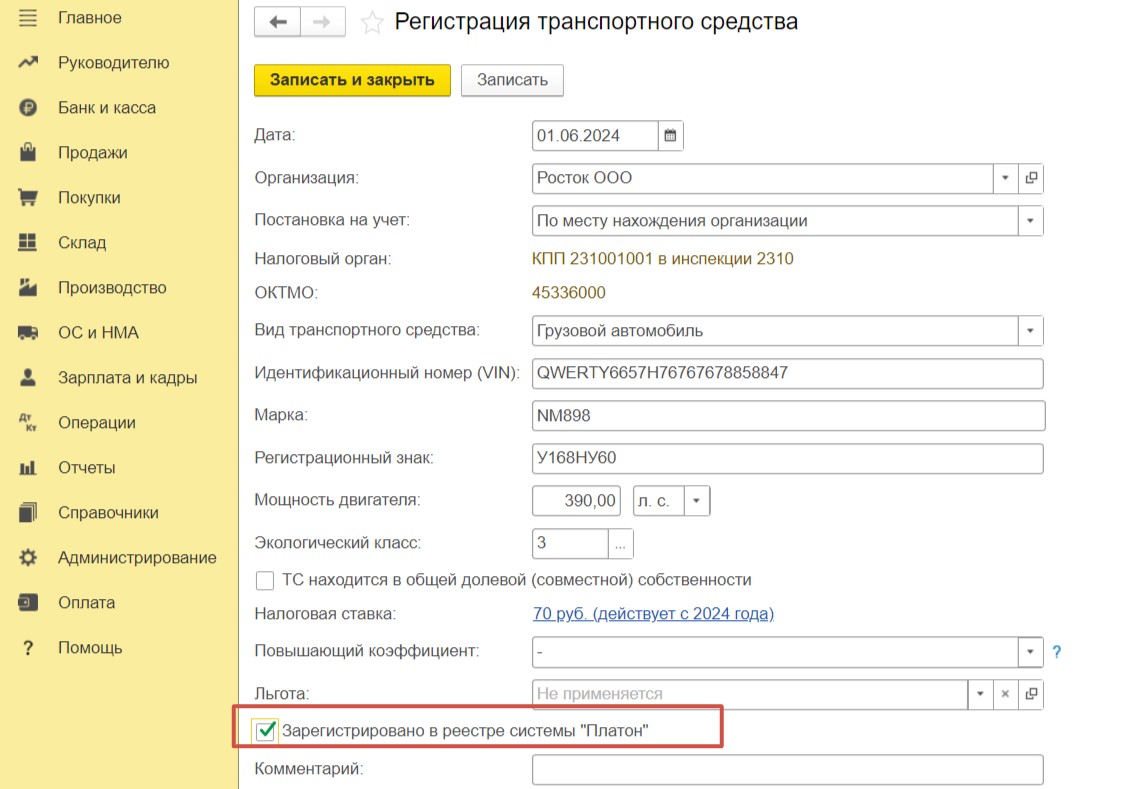Image resolution: width=1123 pixels, height=789 pixels.
Task: Add the form to favorites with the star
Action: point(372,22)
